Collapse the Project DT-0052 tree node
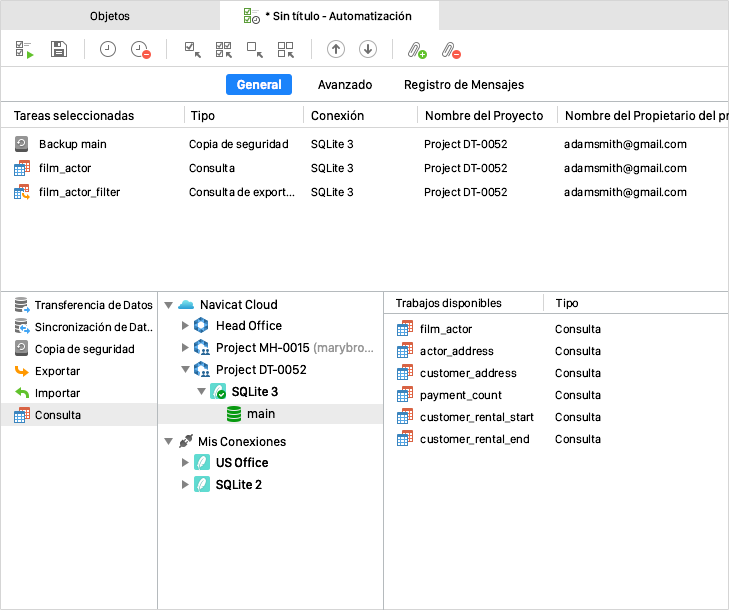The width and height of the screenshot is (729, 610). point(185,370)
